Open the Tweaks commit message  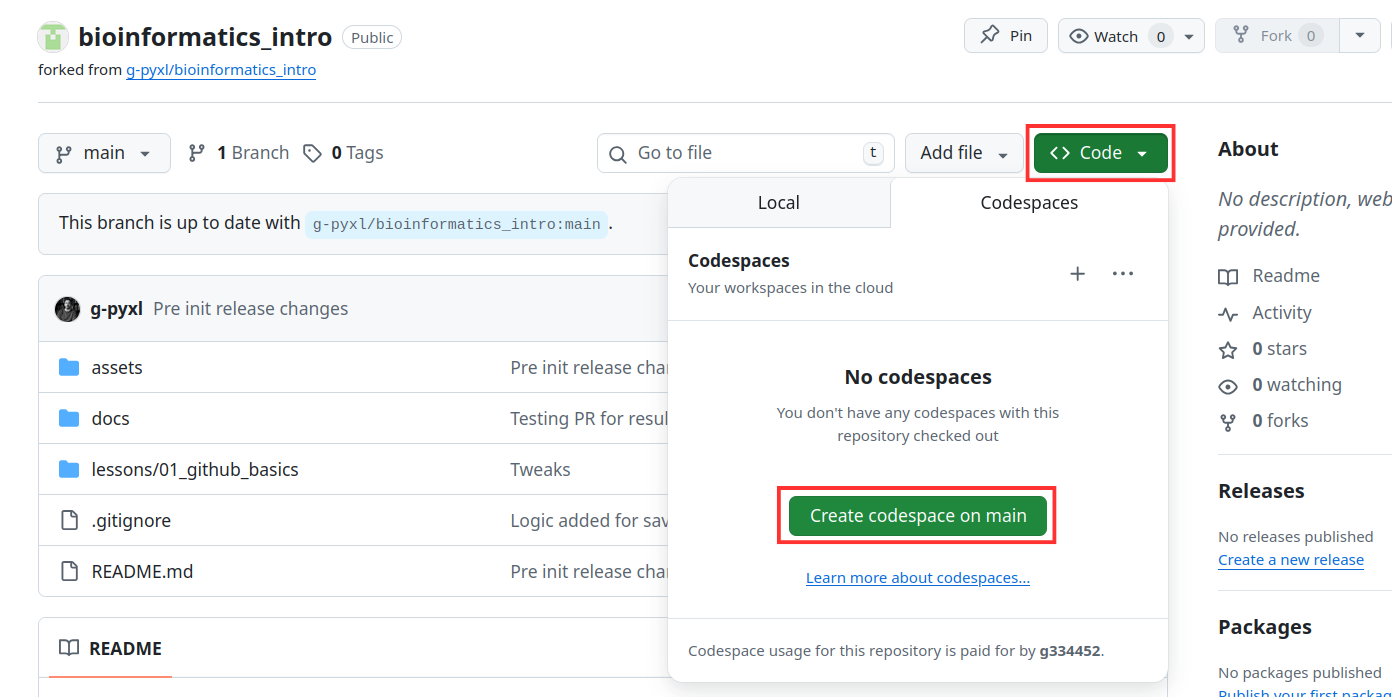tap(540, 470)
